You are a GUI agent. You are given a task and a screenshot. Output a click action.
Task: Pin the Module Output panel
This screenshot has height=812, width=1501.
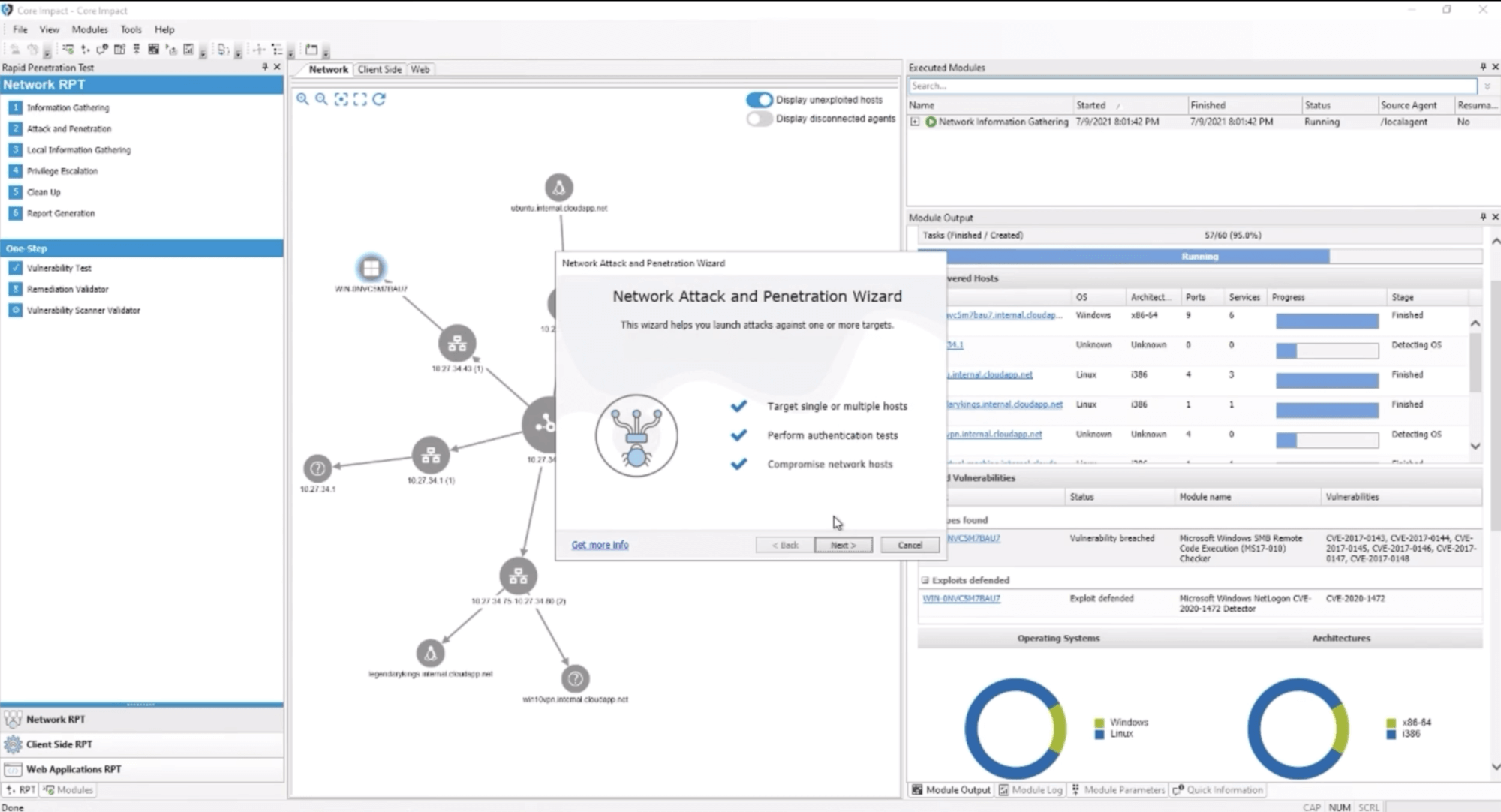click(1483, 217)
